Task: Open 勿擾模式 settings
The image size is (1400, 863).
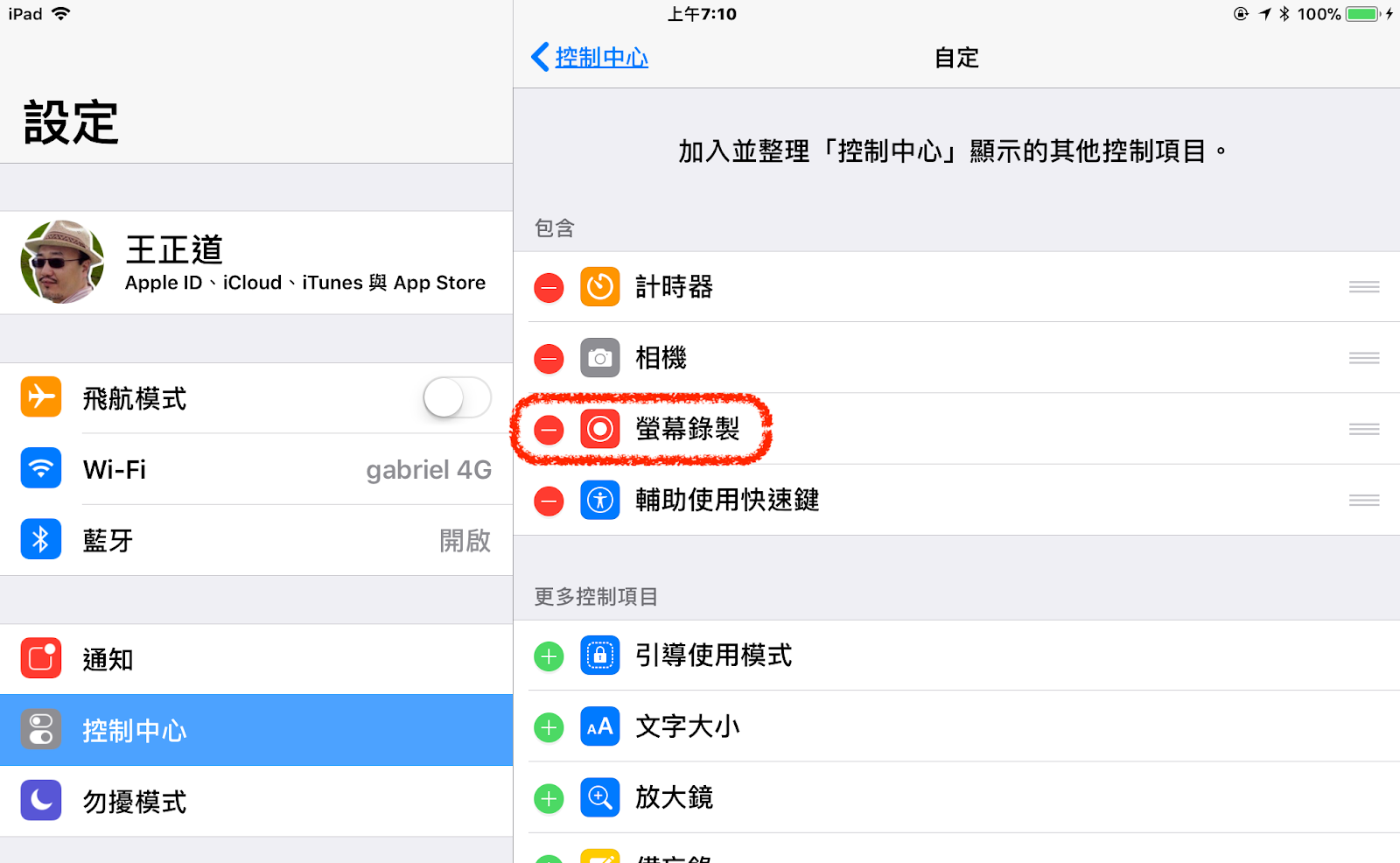Action: 256,802
